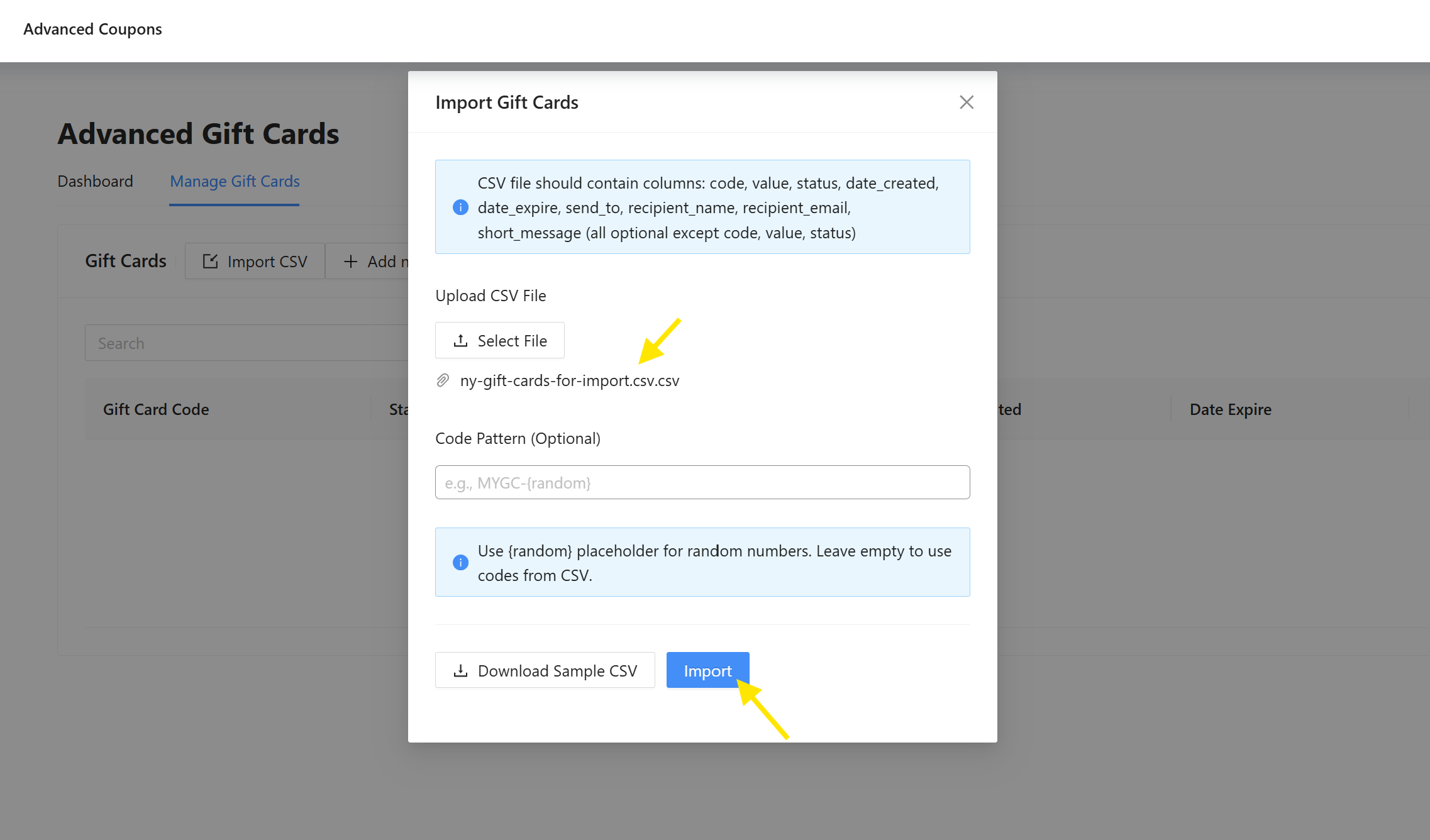Click the Import CSV button in toolbar
1430x840 pixels.
[x=255, y=262]
